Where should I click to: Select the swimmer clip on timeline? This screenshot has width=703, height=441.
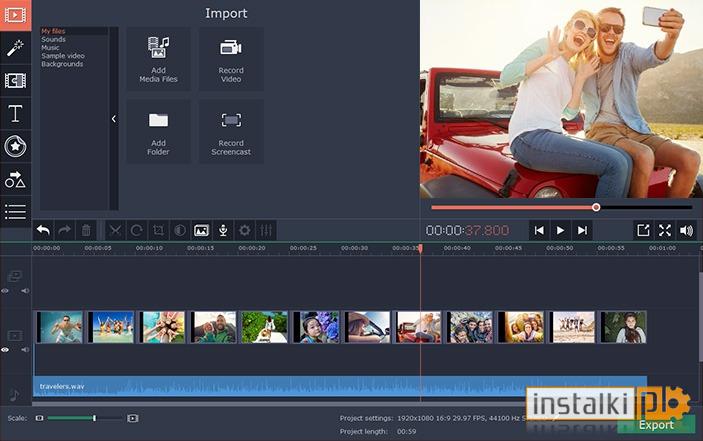coord(60,328)
